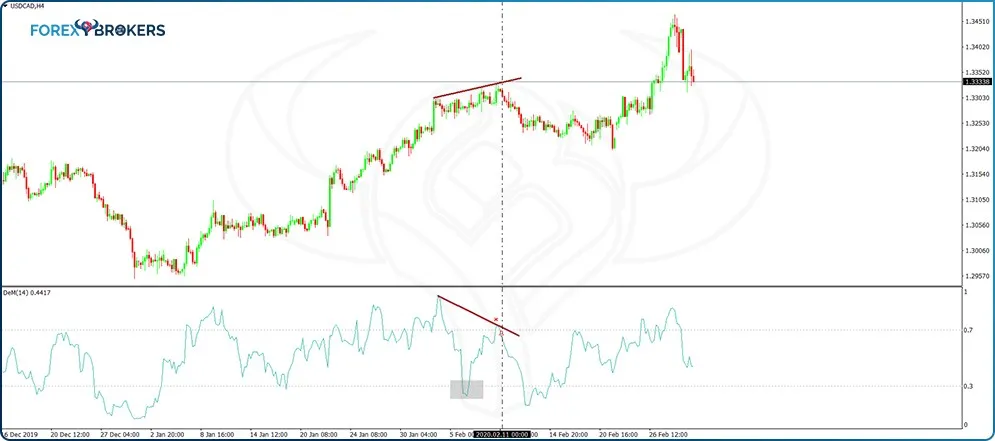Click price scale value 1.30560

click(977, 225)
